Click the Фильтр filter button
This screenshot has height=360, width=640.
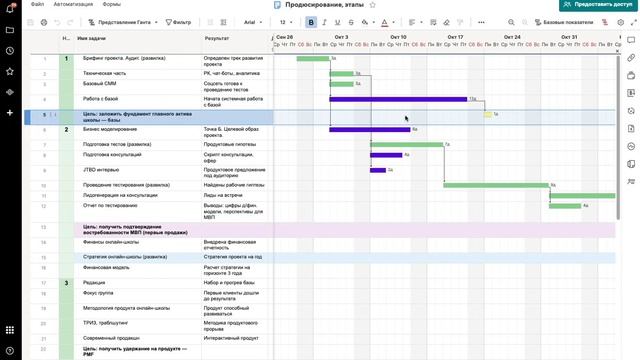click(x=178, y=22)
